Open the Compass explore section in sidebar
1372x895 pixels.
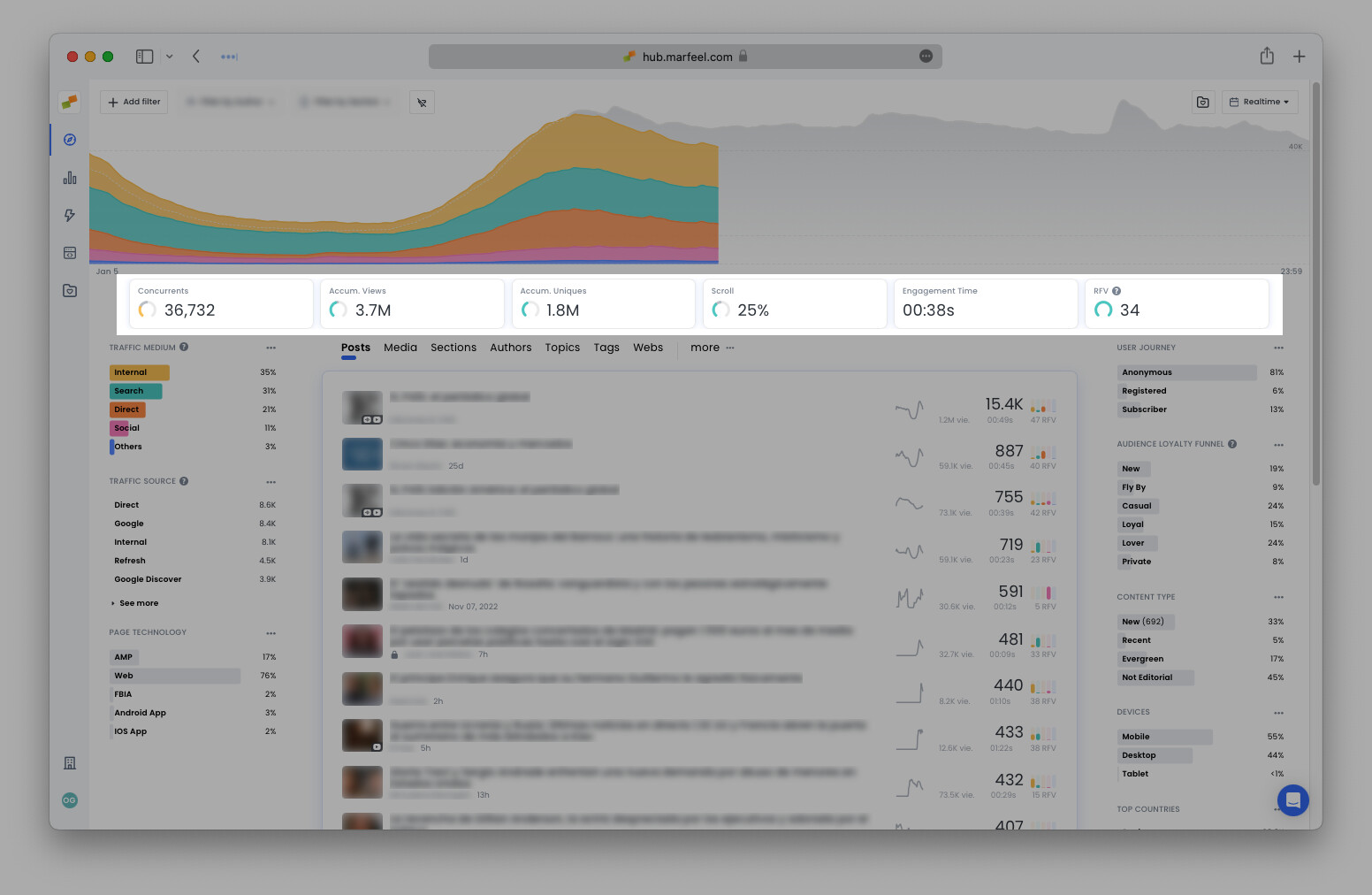[69, 140]
